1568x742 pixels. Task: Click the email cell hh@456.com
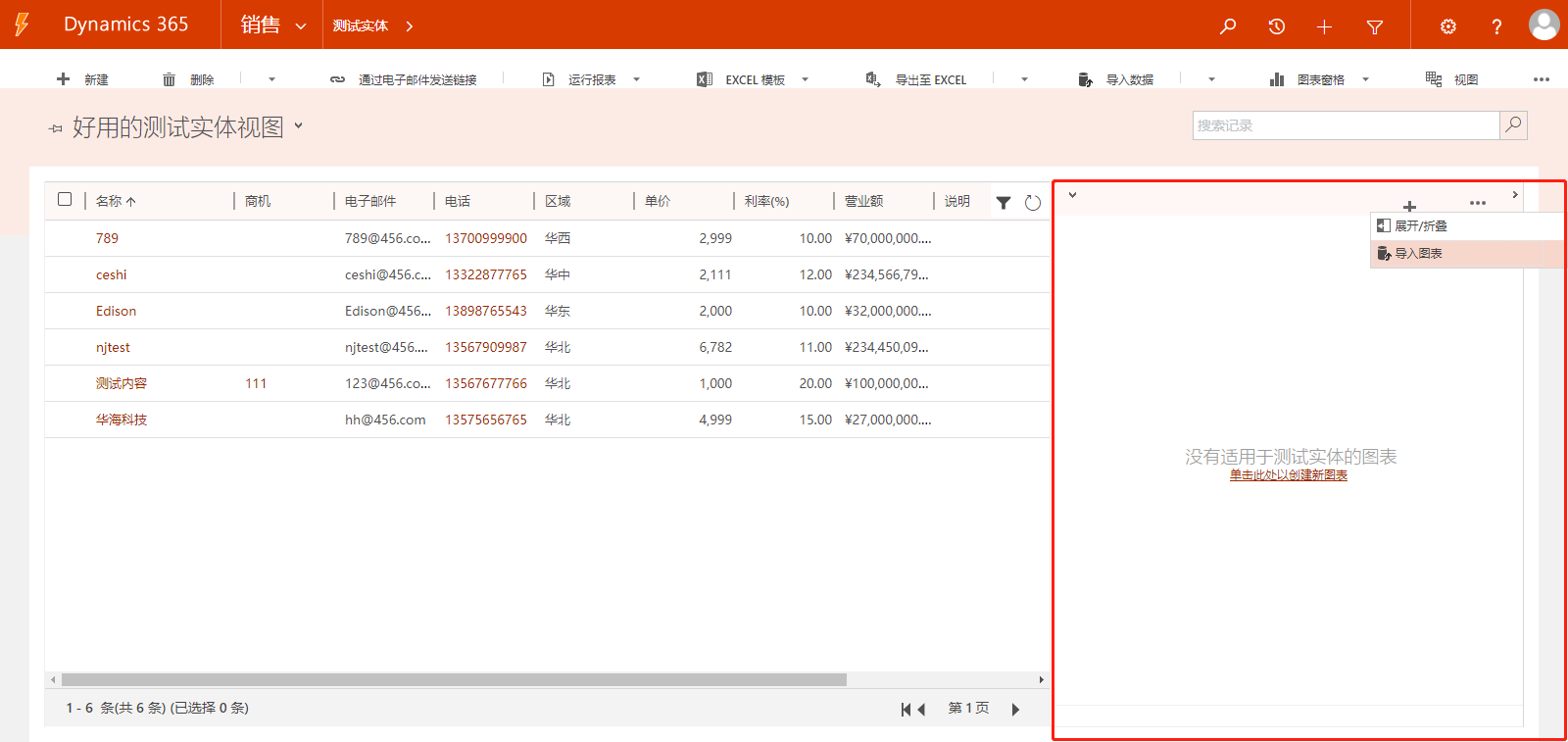pos(385,420)
